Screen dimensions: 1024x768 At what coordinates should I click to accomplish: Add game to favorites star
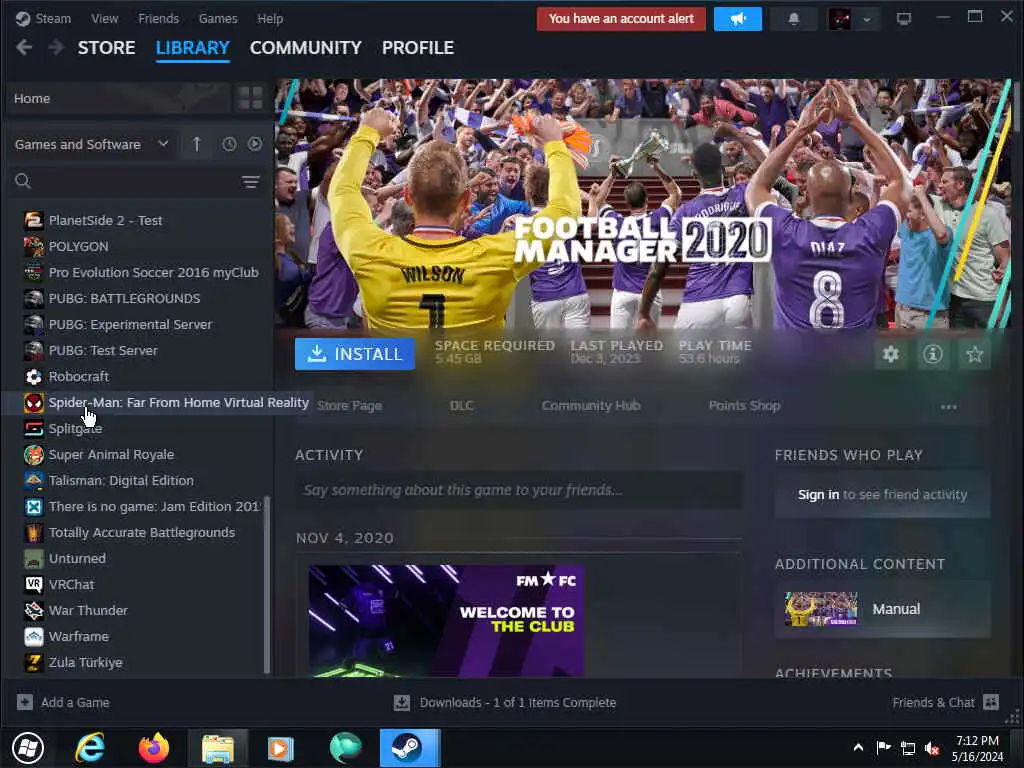click(x=974, y=354)
